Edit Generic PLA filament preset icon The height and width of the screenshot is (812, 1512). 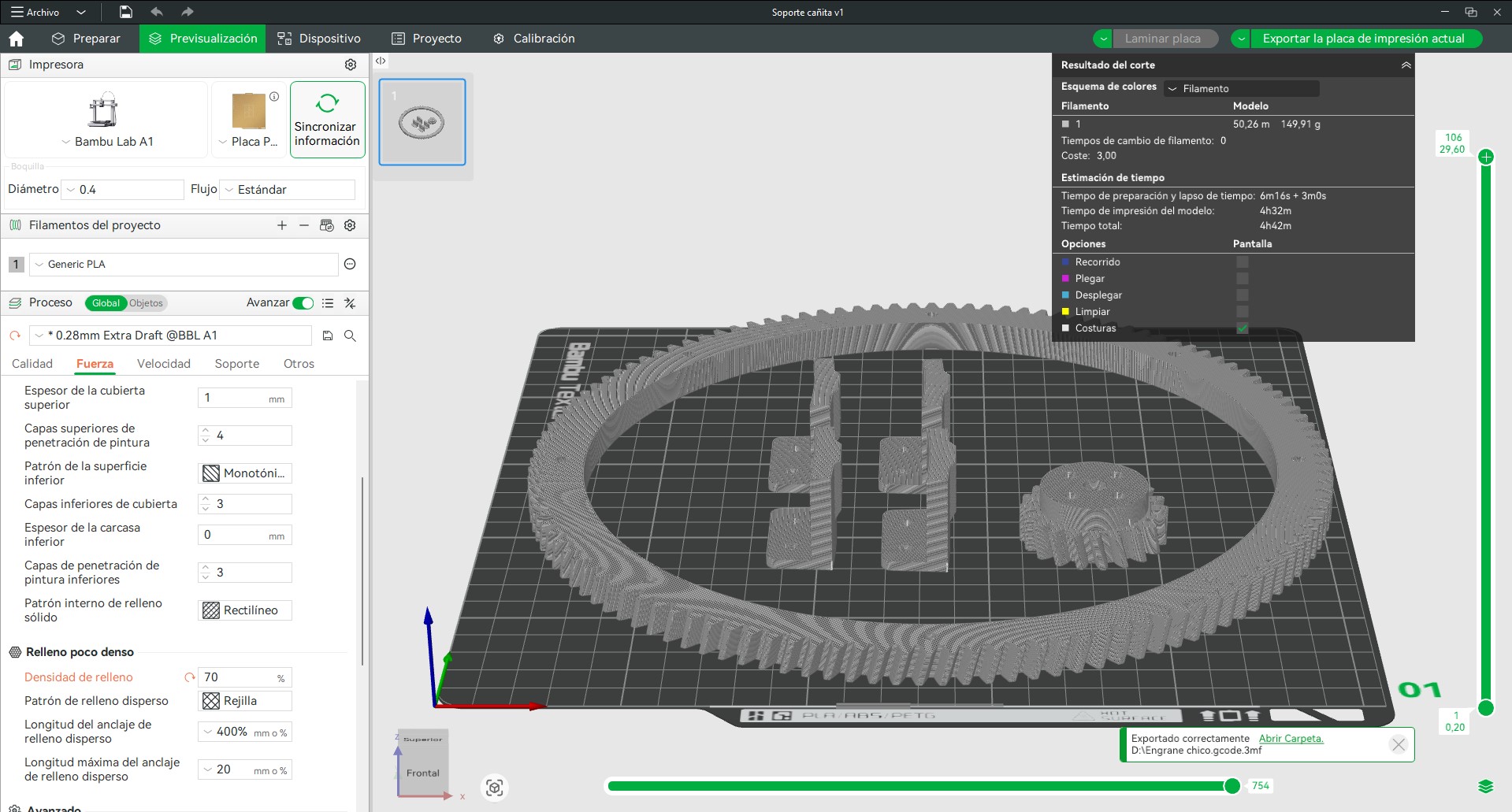pyautogui.click(x=350, y=265)
